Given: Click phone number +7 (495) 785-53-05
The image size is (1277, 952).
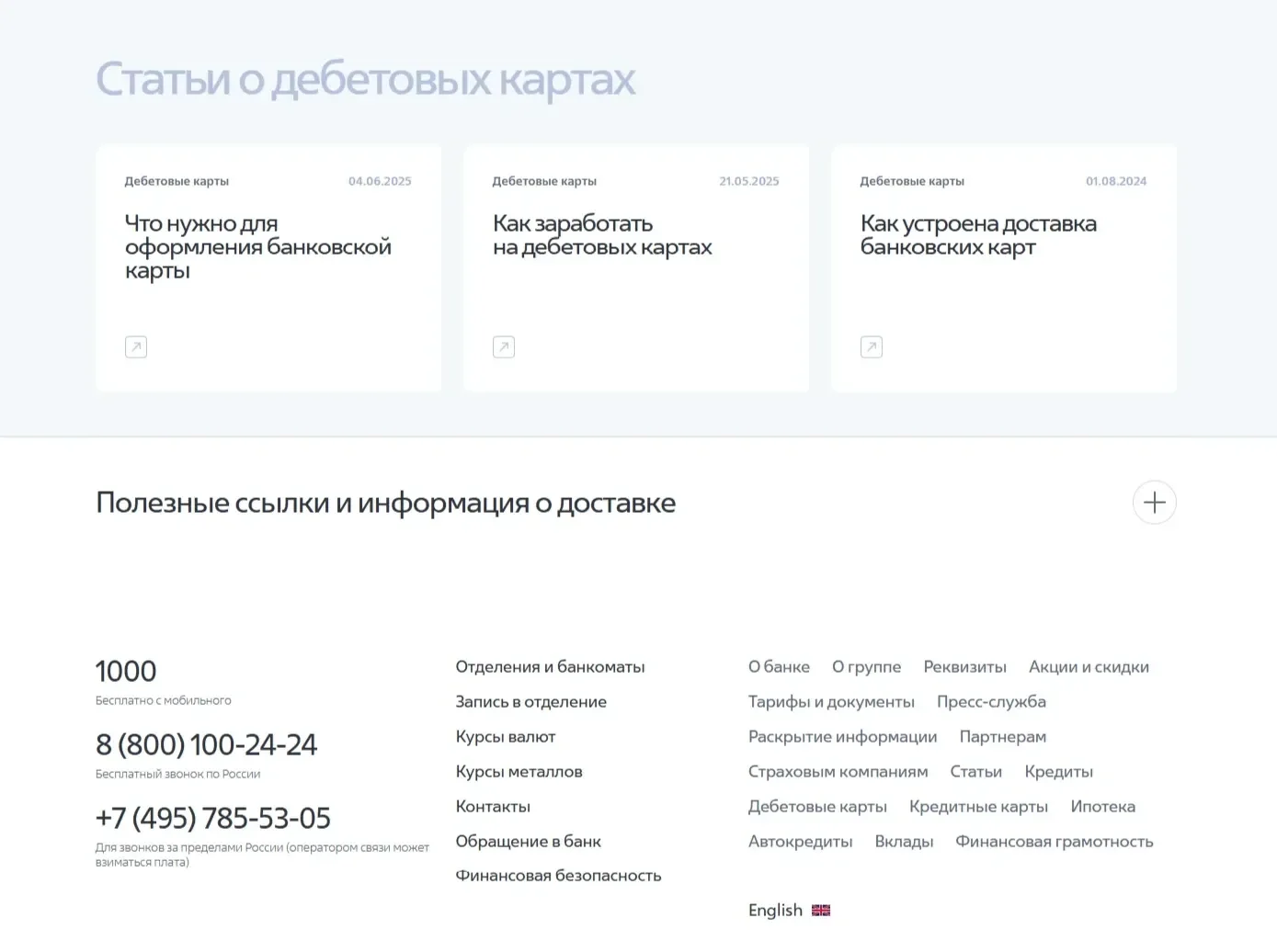Looking at the screenshot, I should tap(213, 818).
